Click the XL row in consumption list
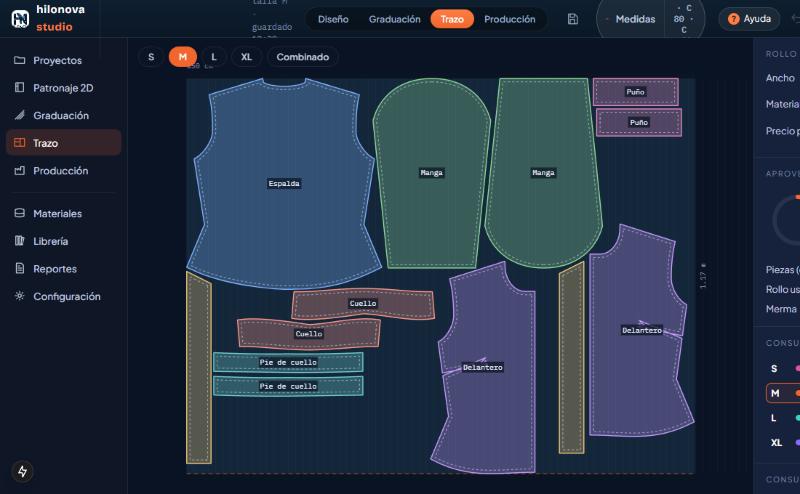Image resolution: width=800 pixels, height=494 pixels. tap(783, 442)
